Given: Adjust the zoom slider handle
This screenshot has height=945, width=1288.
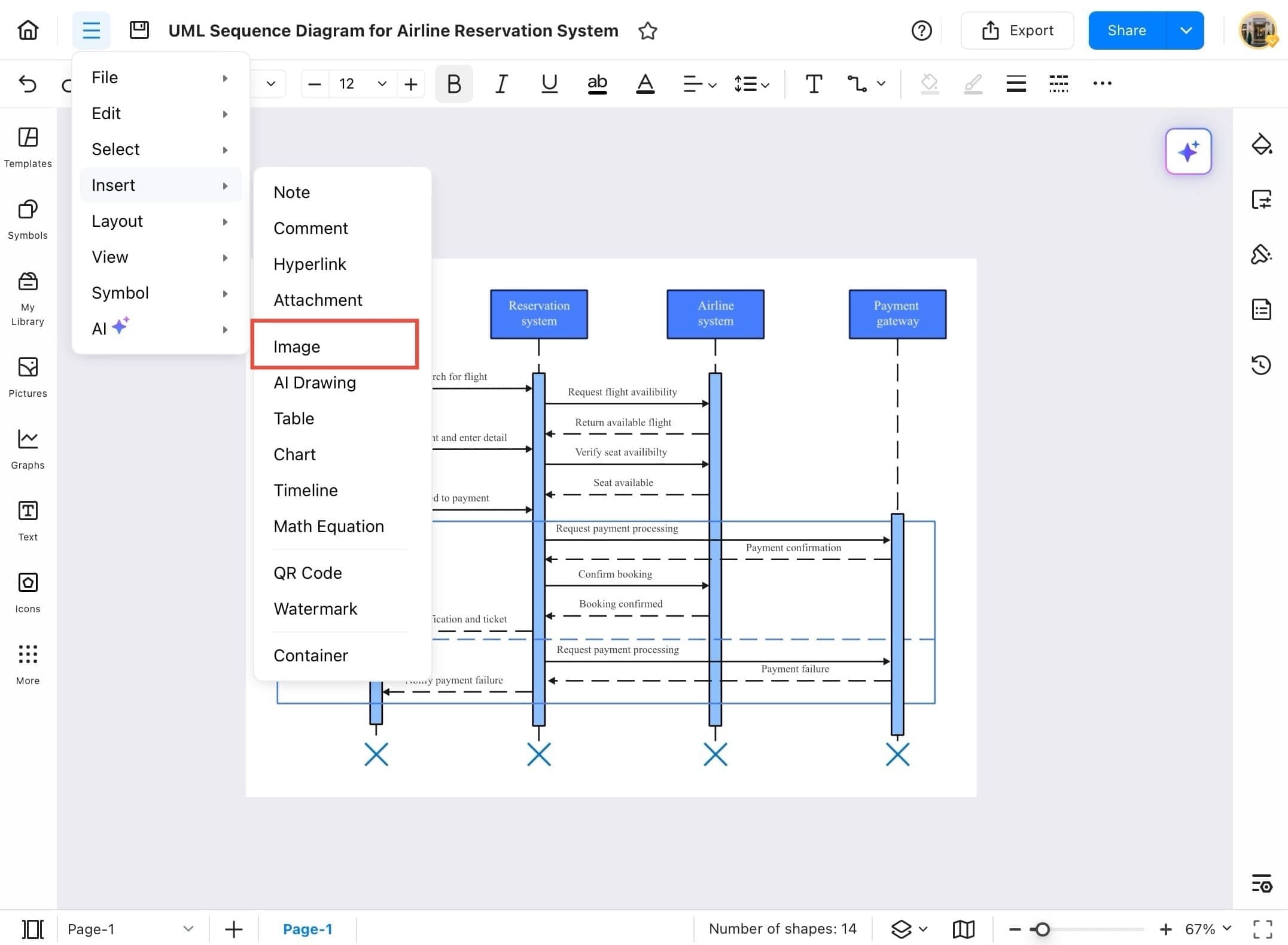Looking at the screenshot, I should click(x=1042, y=929).
